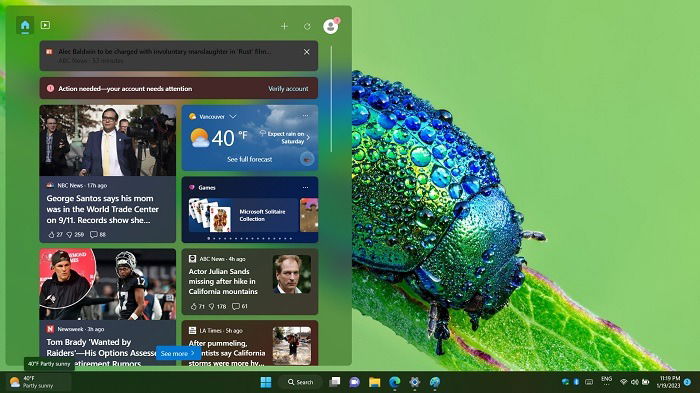Viewport: 700px width, 393px height.
Task: Open Games widget more options ellipsis
Action: (305, 188)
